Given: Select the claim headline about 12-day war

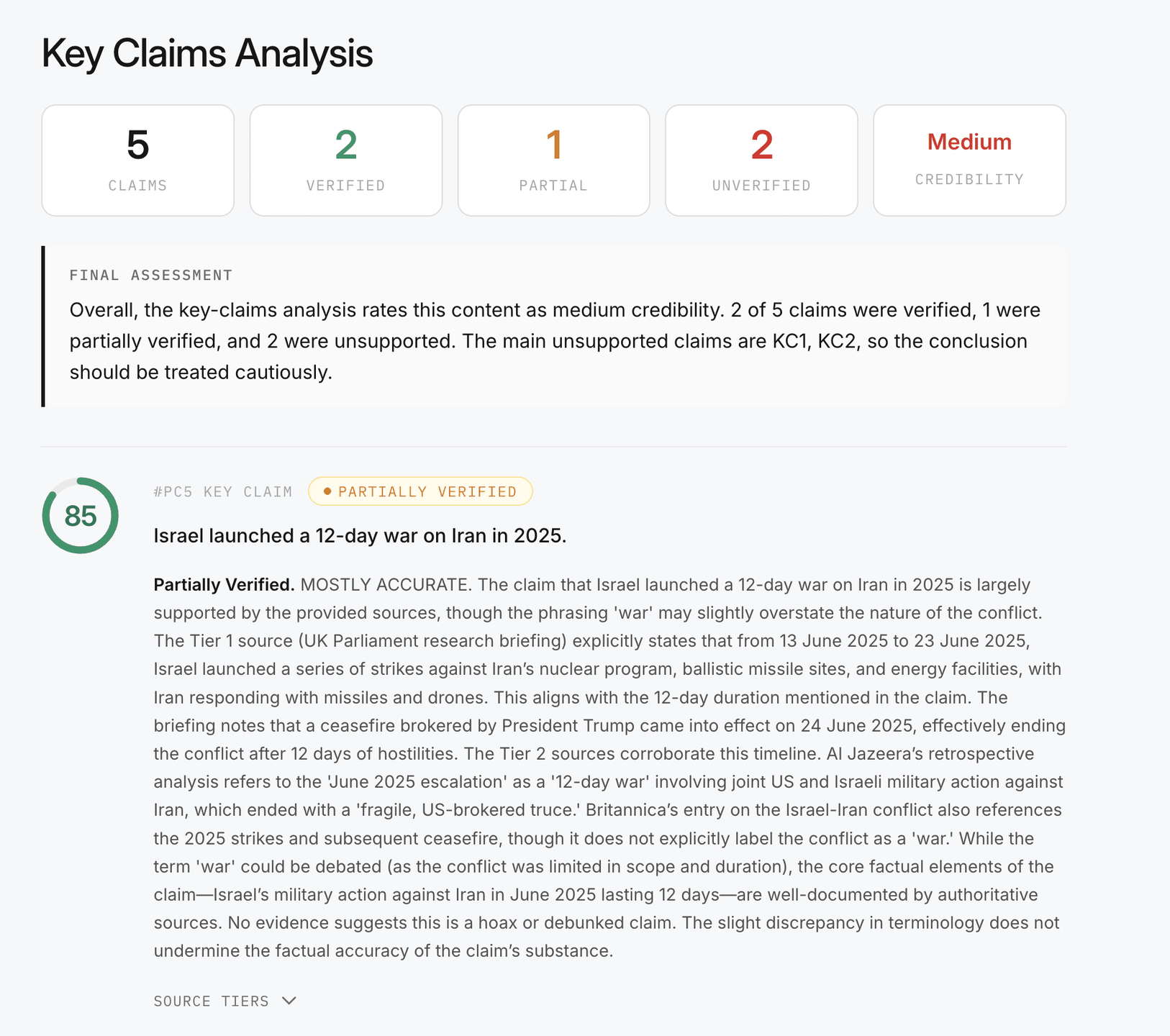Looking at the screenshot, I should click(x=360, y=535).
